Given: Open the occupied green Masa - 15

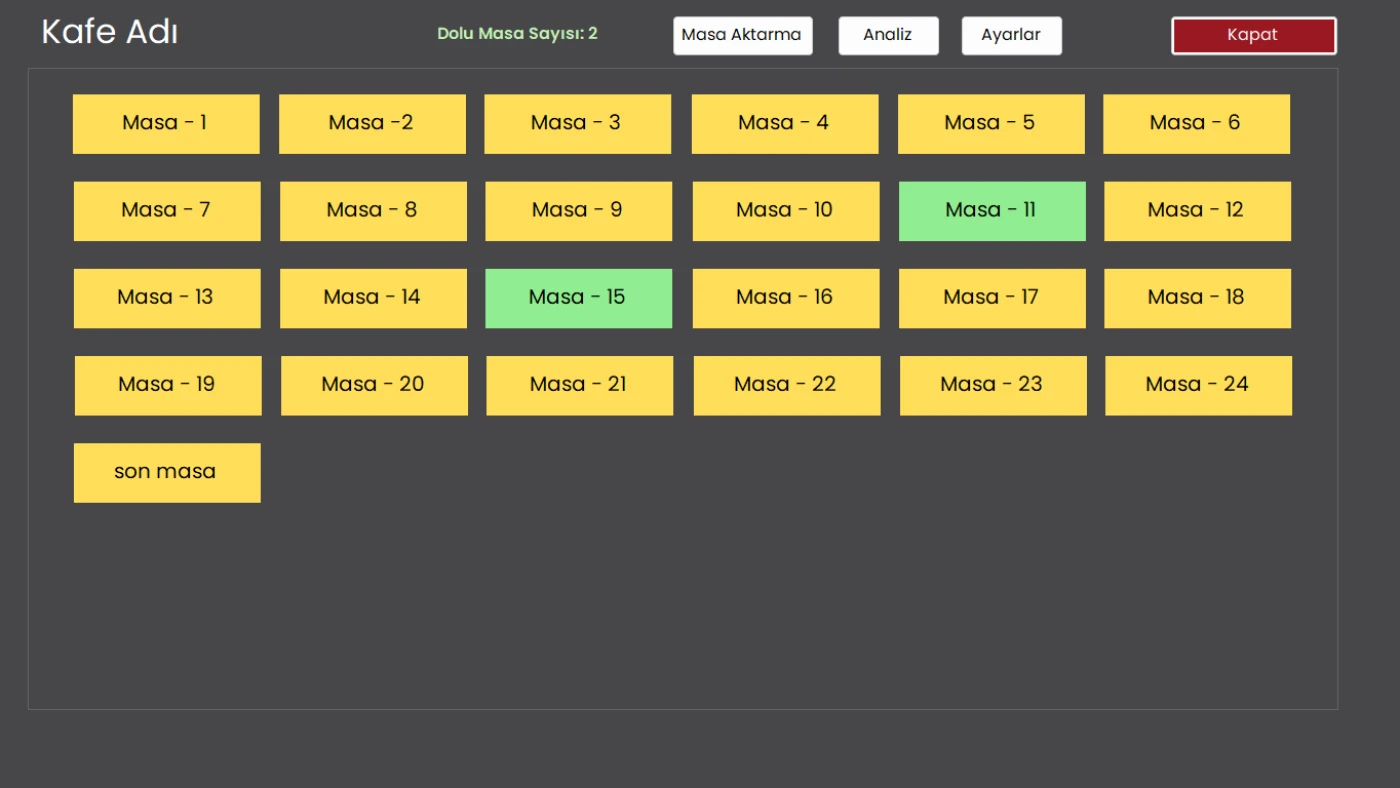Looking at the screenshot, I should (578, 298).
